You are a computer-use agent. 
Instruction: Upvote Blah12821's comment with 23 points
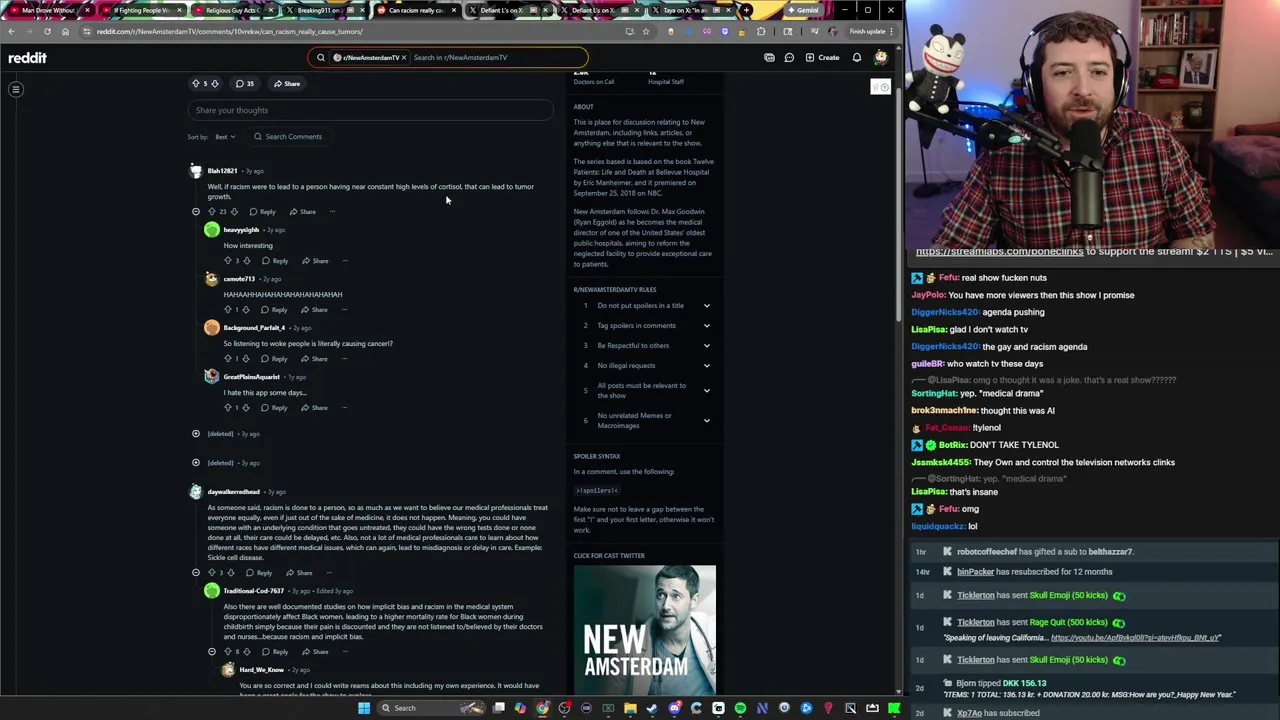(212, 212)
